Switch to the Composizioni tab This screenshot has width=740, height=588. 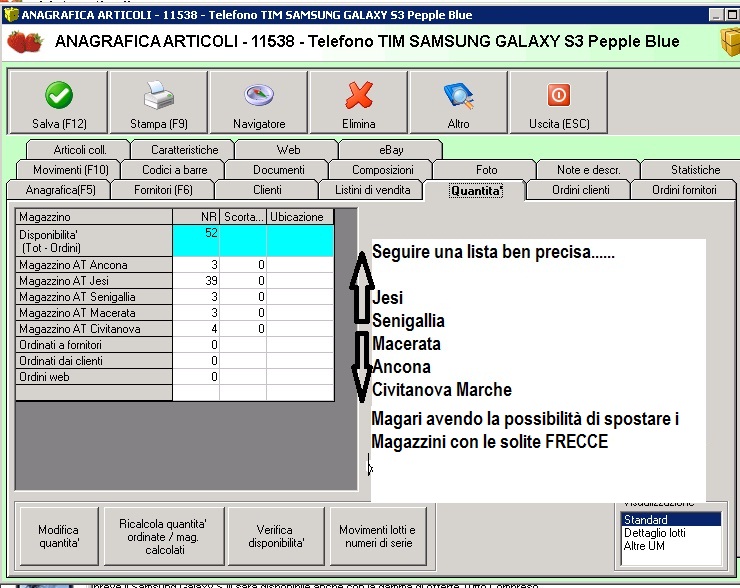[382, 169]
